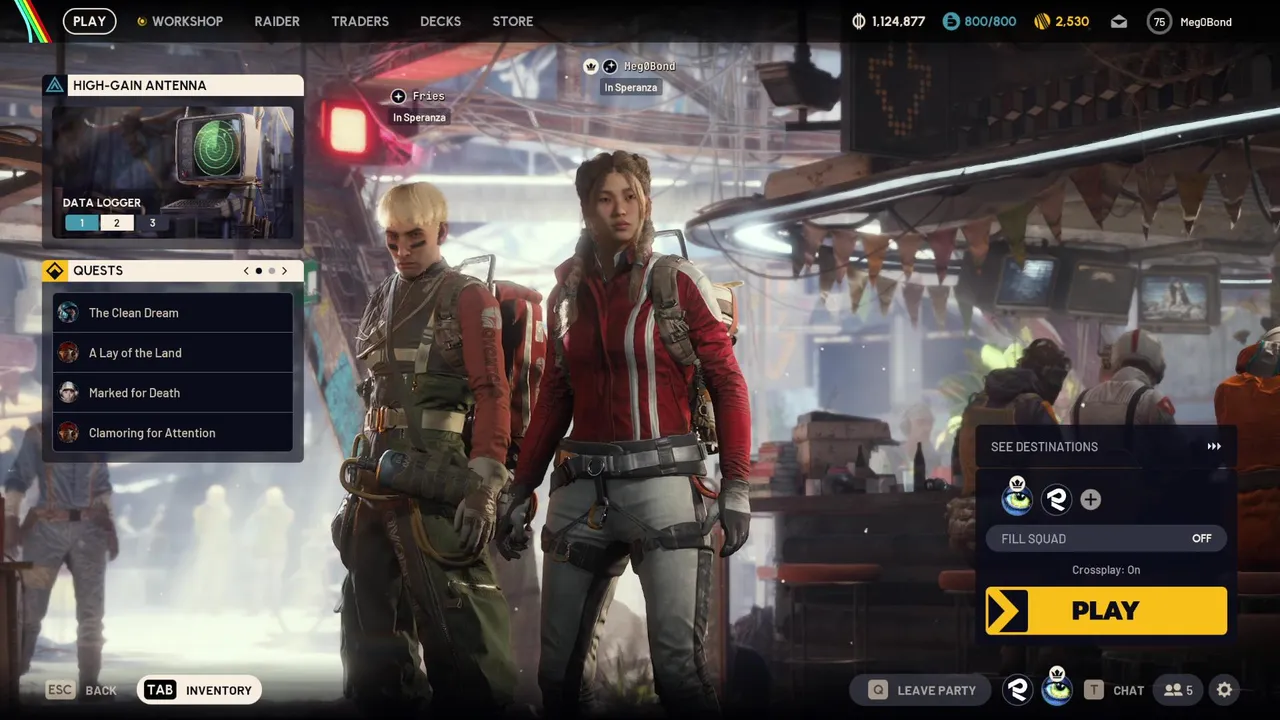Screen dimensions: 1280x720
Task: Expand SEE DESTINATIONS panel
Action: (1105, 446)
